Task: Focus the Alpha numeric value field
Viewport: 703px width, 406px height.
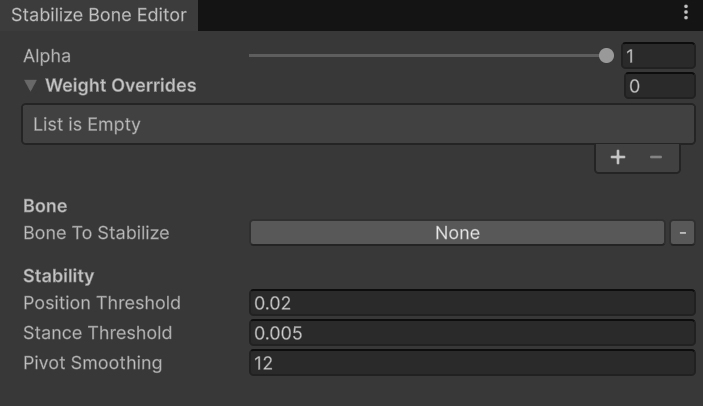Action: [658, 56]
